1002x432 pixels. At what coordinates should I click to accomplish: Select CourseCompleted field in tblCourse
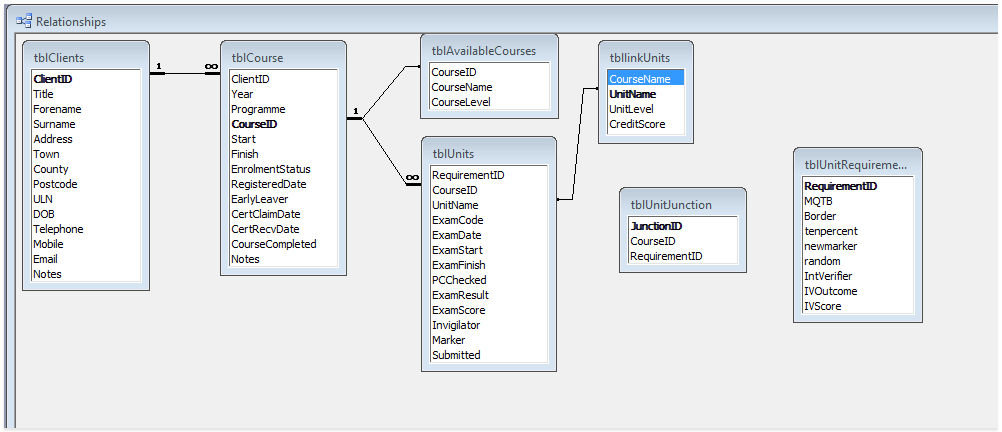point(283,244)
